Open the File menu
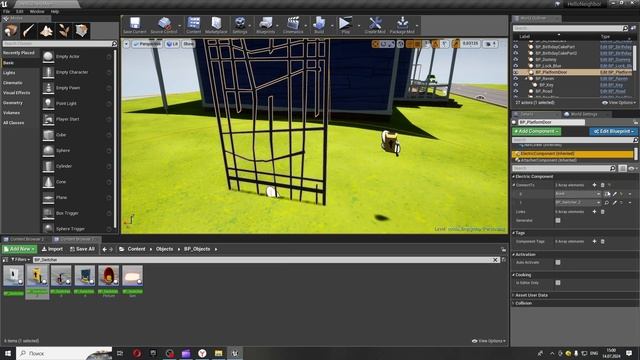The height and width of the screenshot is (360, 640). point(7,11)
